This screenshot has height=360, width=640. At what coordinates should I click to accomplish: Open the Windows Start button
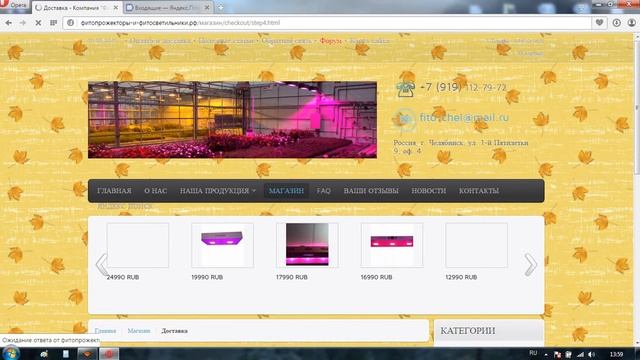(10, 353)
